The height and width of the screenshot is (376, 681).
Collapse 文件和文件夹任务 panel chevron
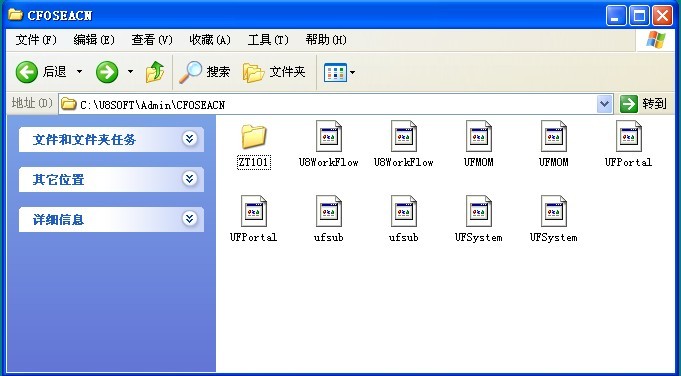coord(189,139)
